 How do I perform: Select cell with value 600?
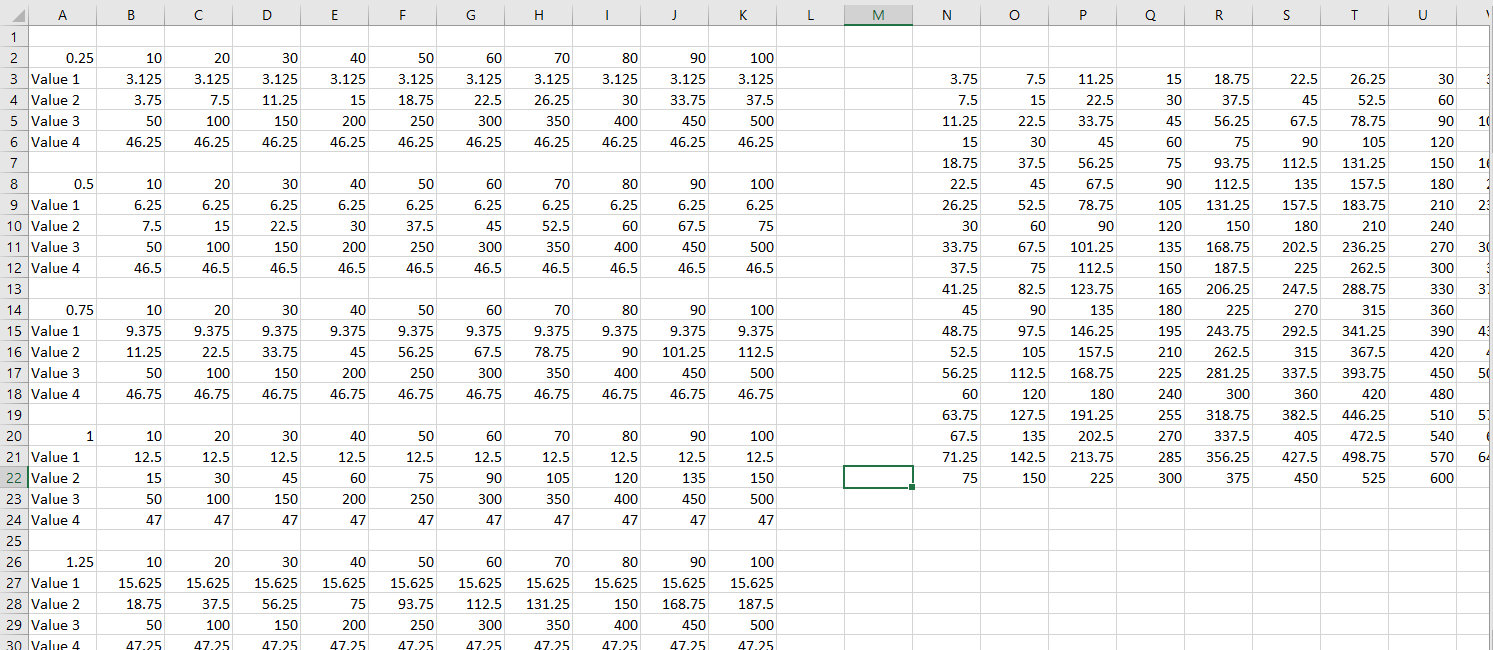(x=1422, y=478)
